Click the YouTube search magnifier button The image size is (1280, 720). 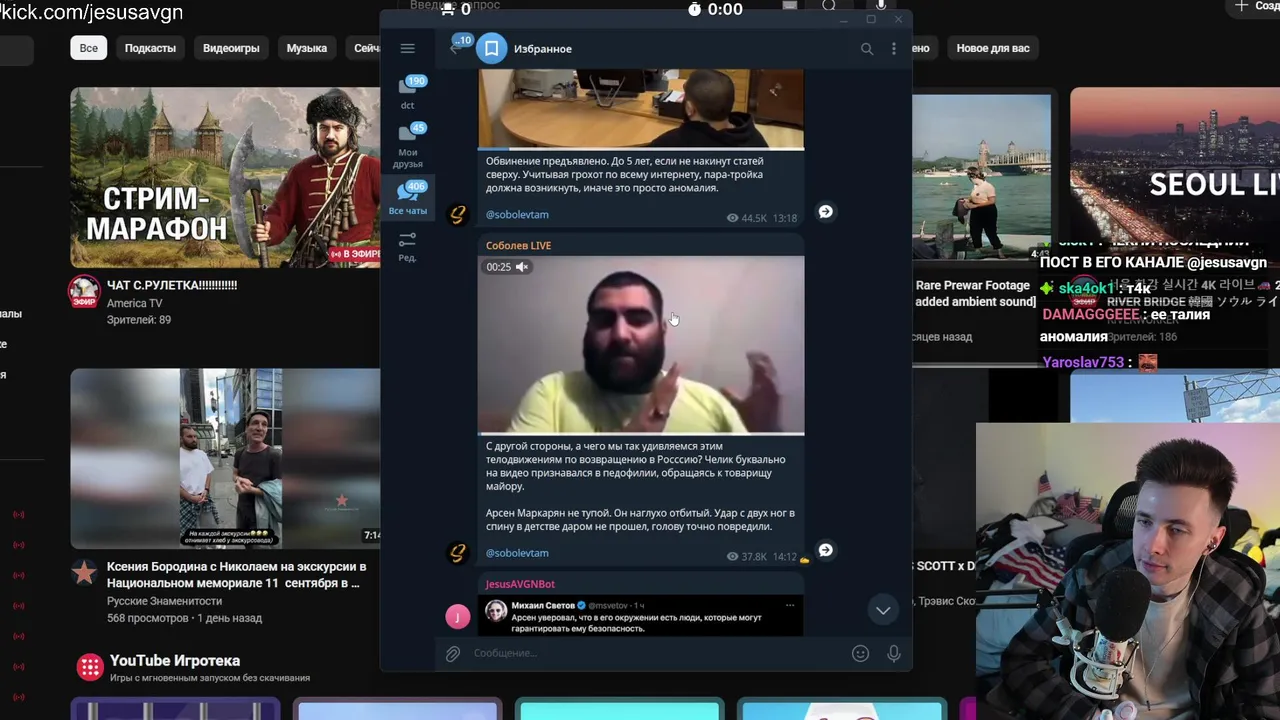(829, 6)
